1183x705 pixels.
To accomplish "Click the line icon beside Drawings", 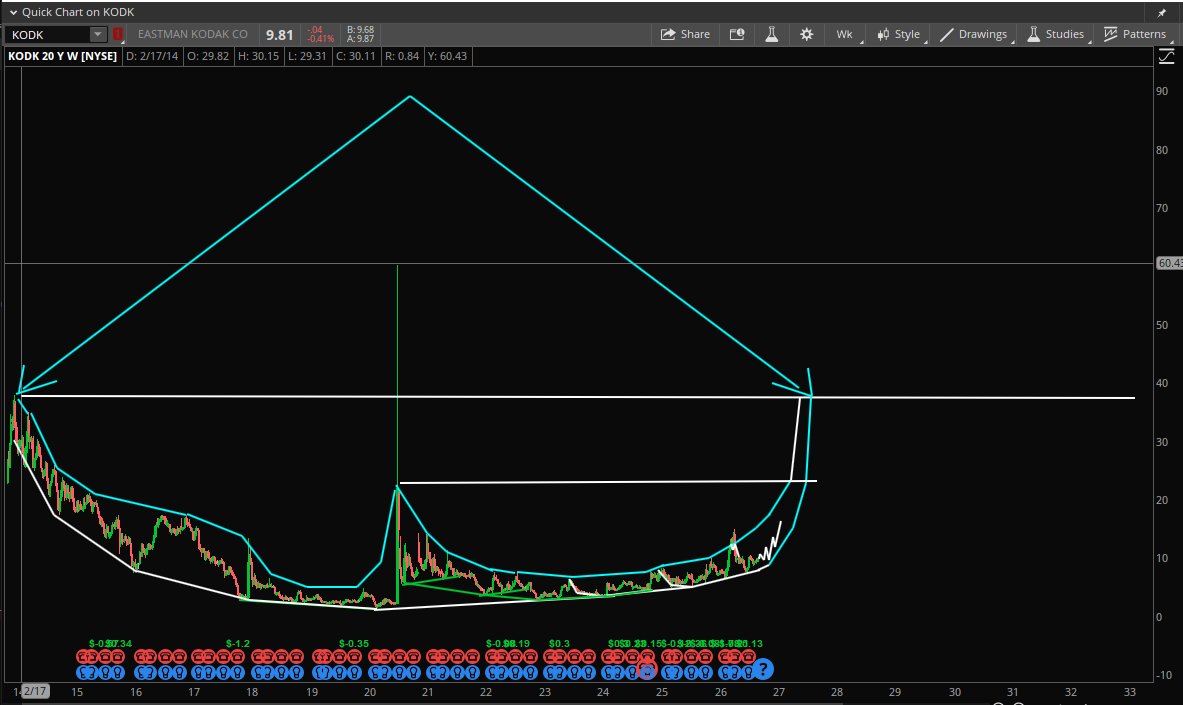I will point(946,35).
